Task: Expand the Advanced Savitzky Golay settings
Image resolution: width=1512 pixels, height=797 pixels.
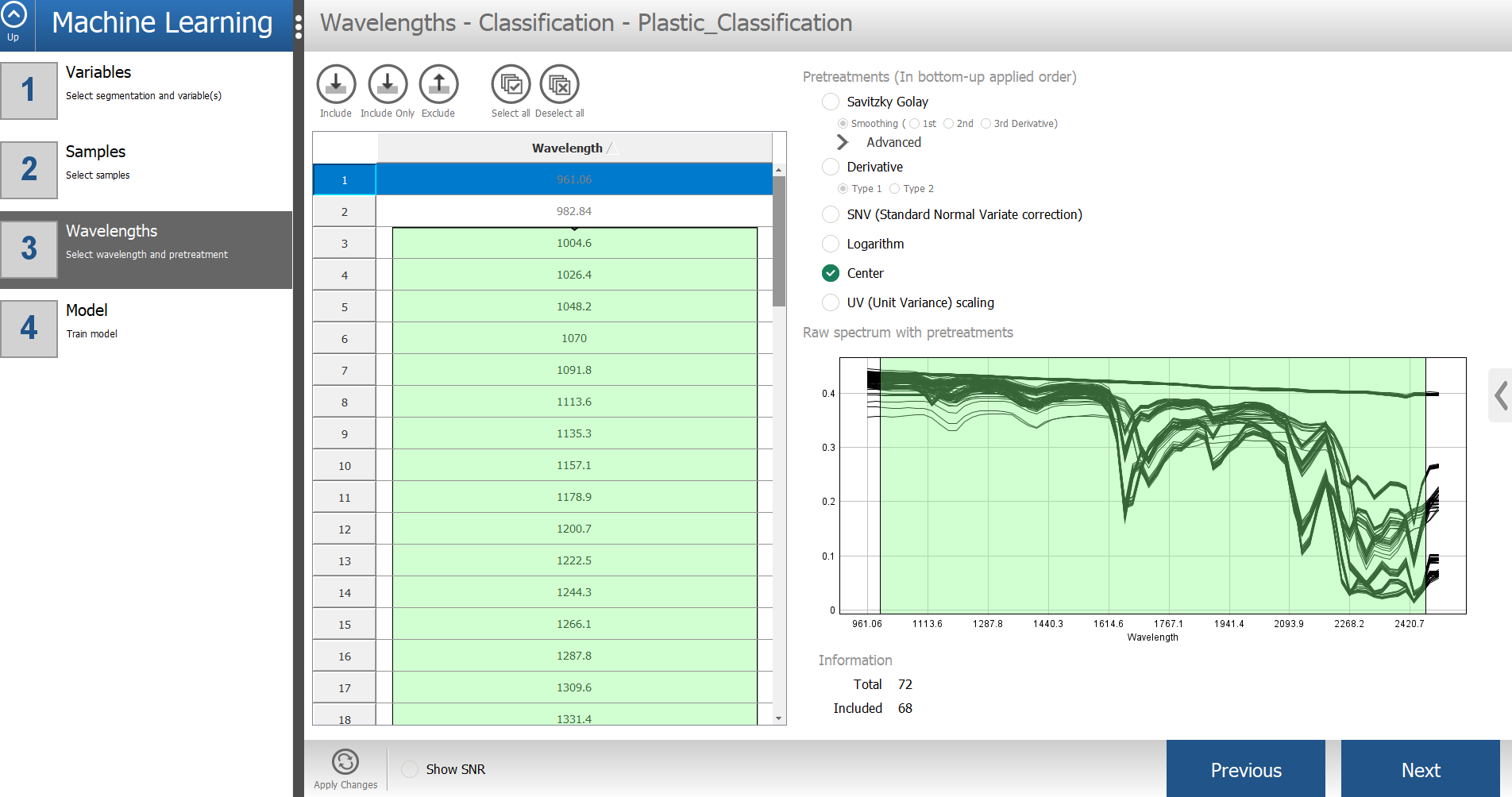Action: [842, 142]
